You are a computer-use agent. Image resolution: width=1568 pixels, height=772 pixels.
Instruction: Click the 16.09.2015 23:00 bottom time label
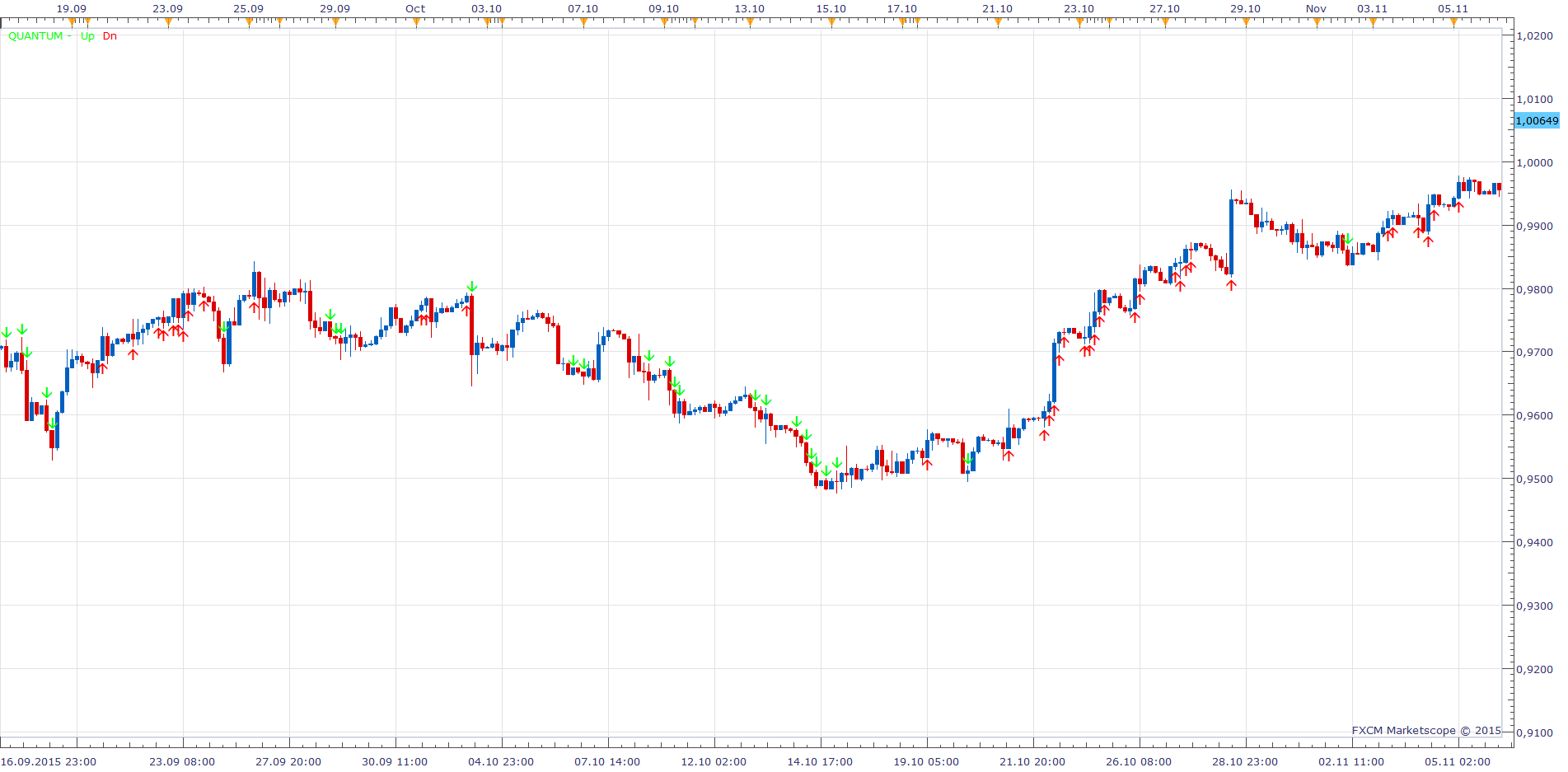coord(49,761)
